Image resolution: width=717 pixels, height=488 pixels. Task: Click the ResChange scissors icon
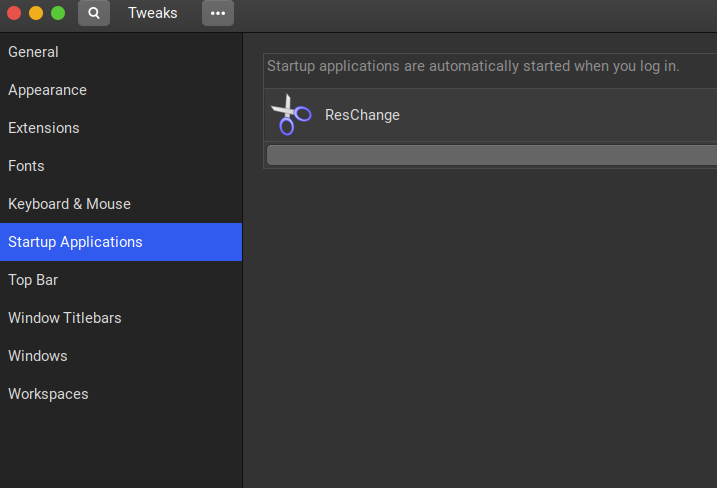[291, 115]
